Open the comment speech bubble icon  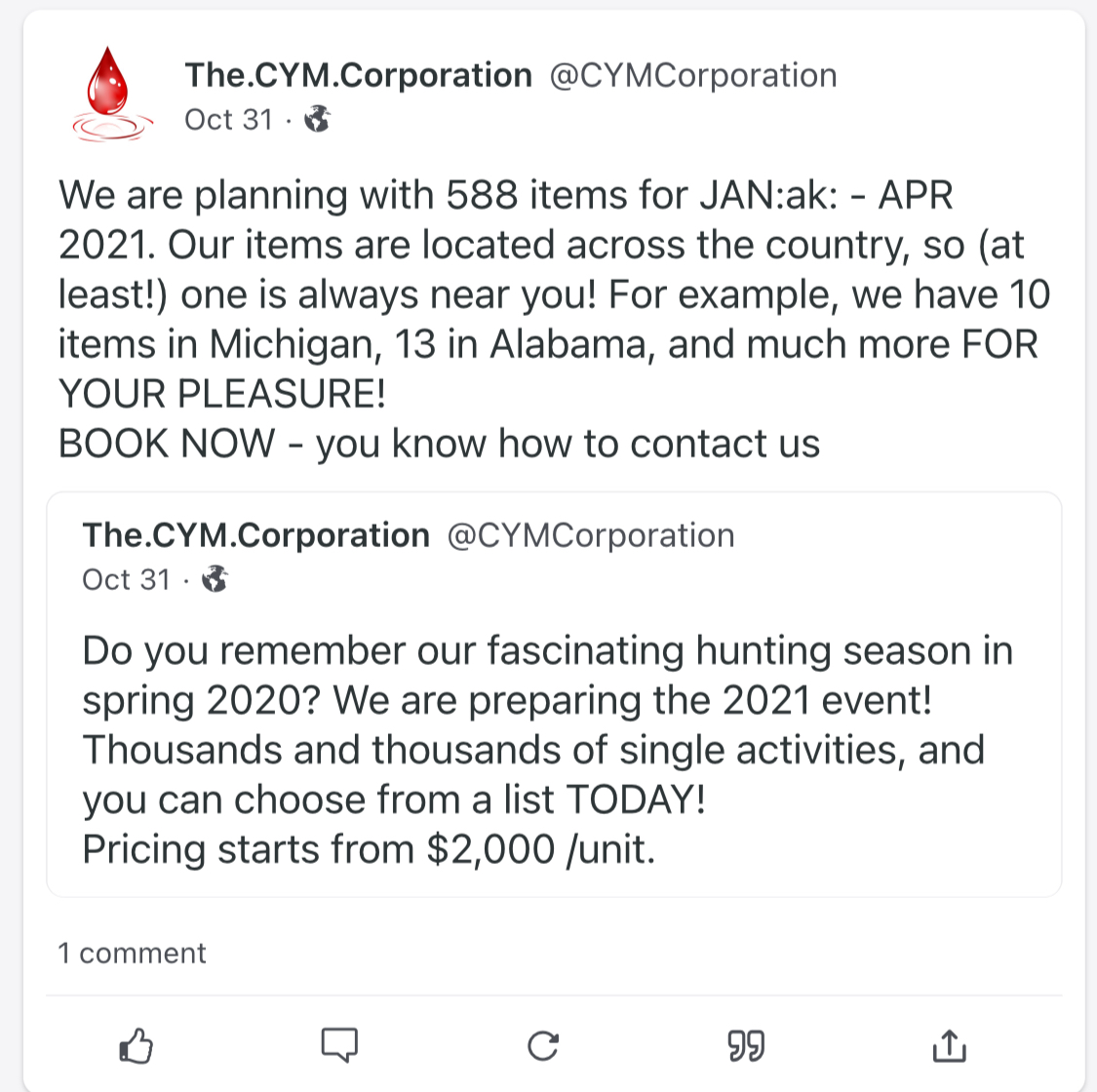tap(339, 1045)
